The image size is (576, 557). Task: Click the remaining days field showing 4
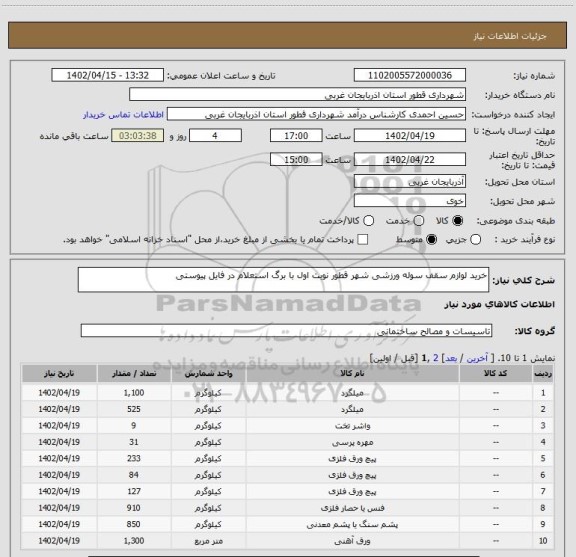click(x=215, y=136)
